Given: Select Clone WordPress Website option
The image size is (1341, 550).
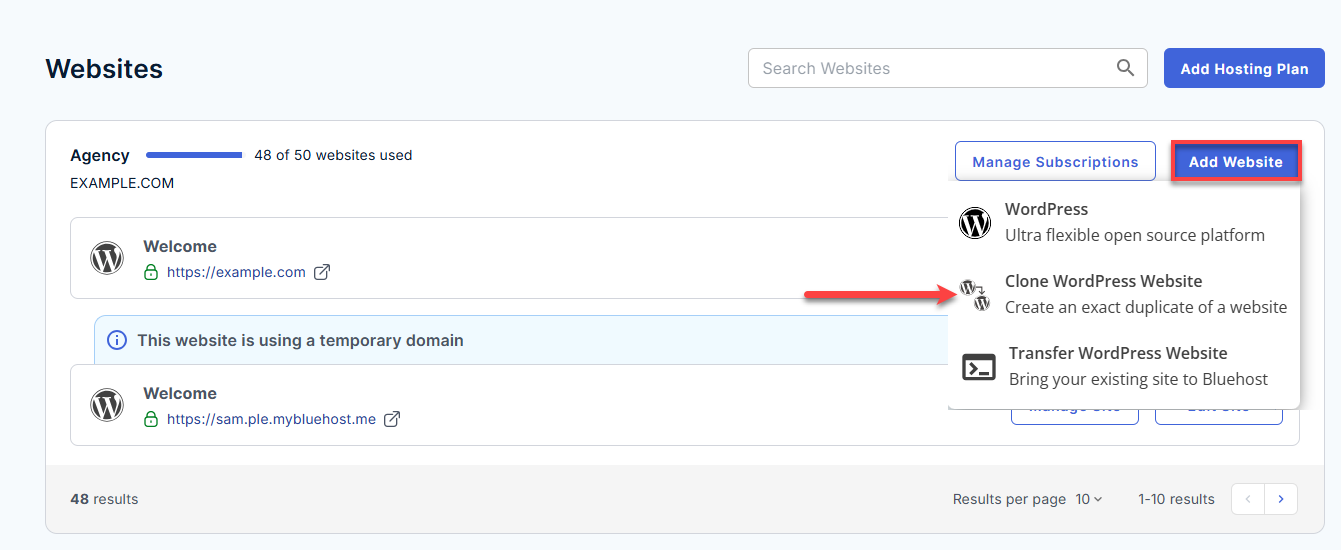Looking at the screenshot, I should pos(1124,294).
